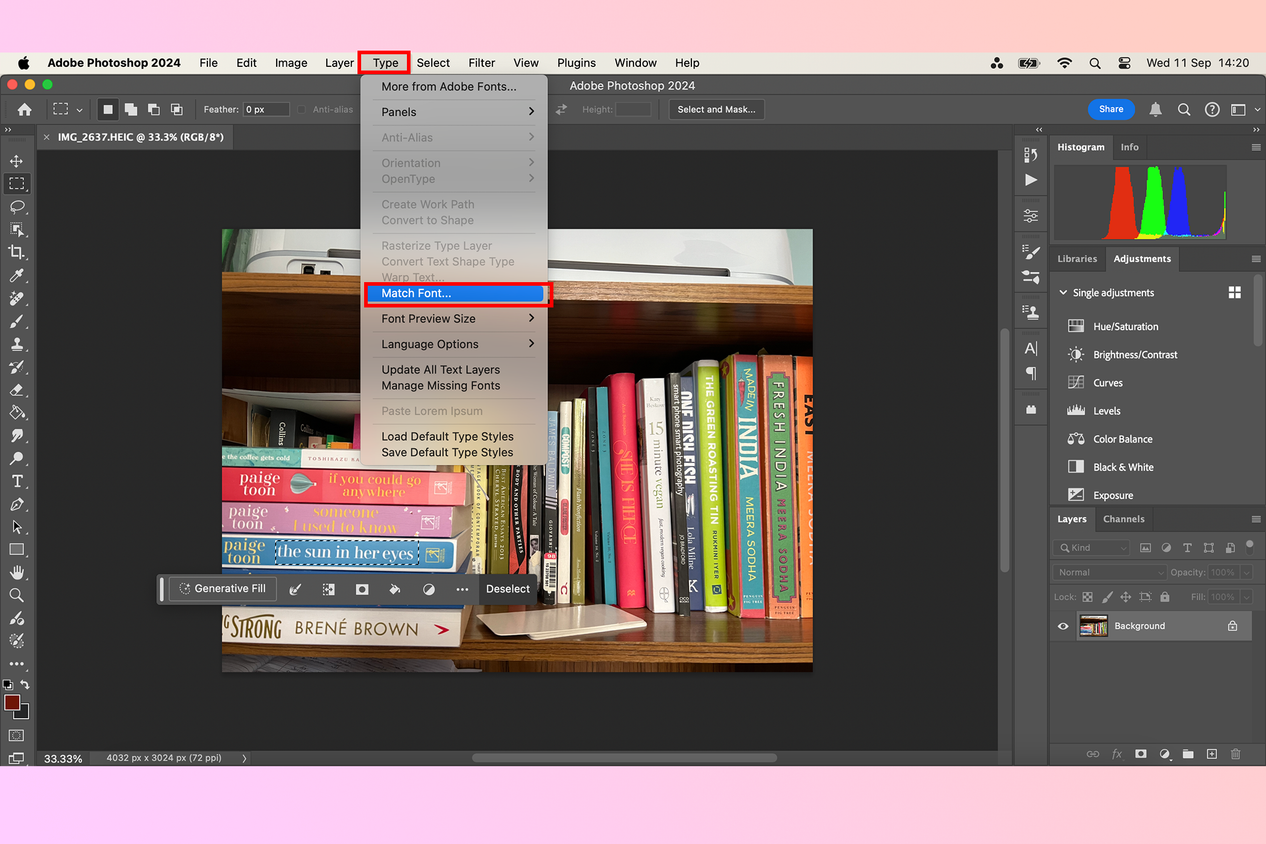Click the Generative Fill button
The image size is (1266, 844).
pyautogui.click(x=222, y=589)
